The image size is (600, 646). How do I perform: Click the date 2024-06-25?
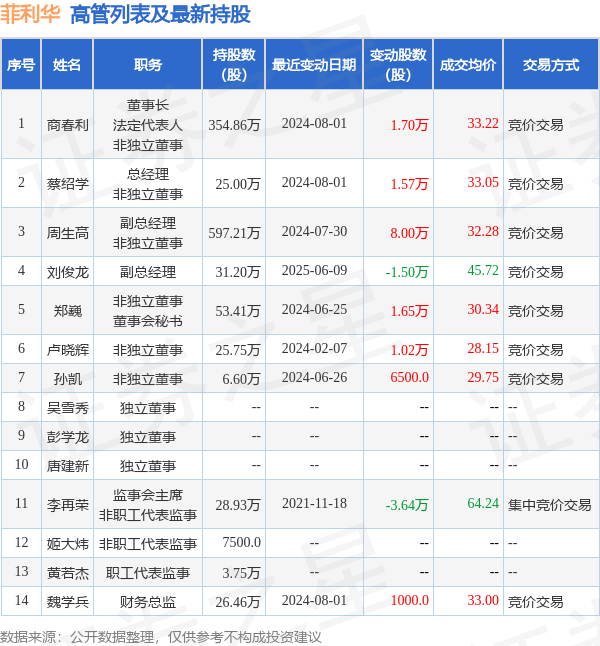[x=314, y=309]
